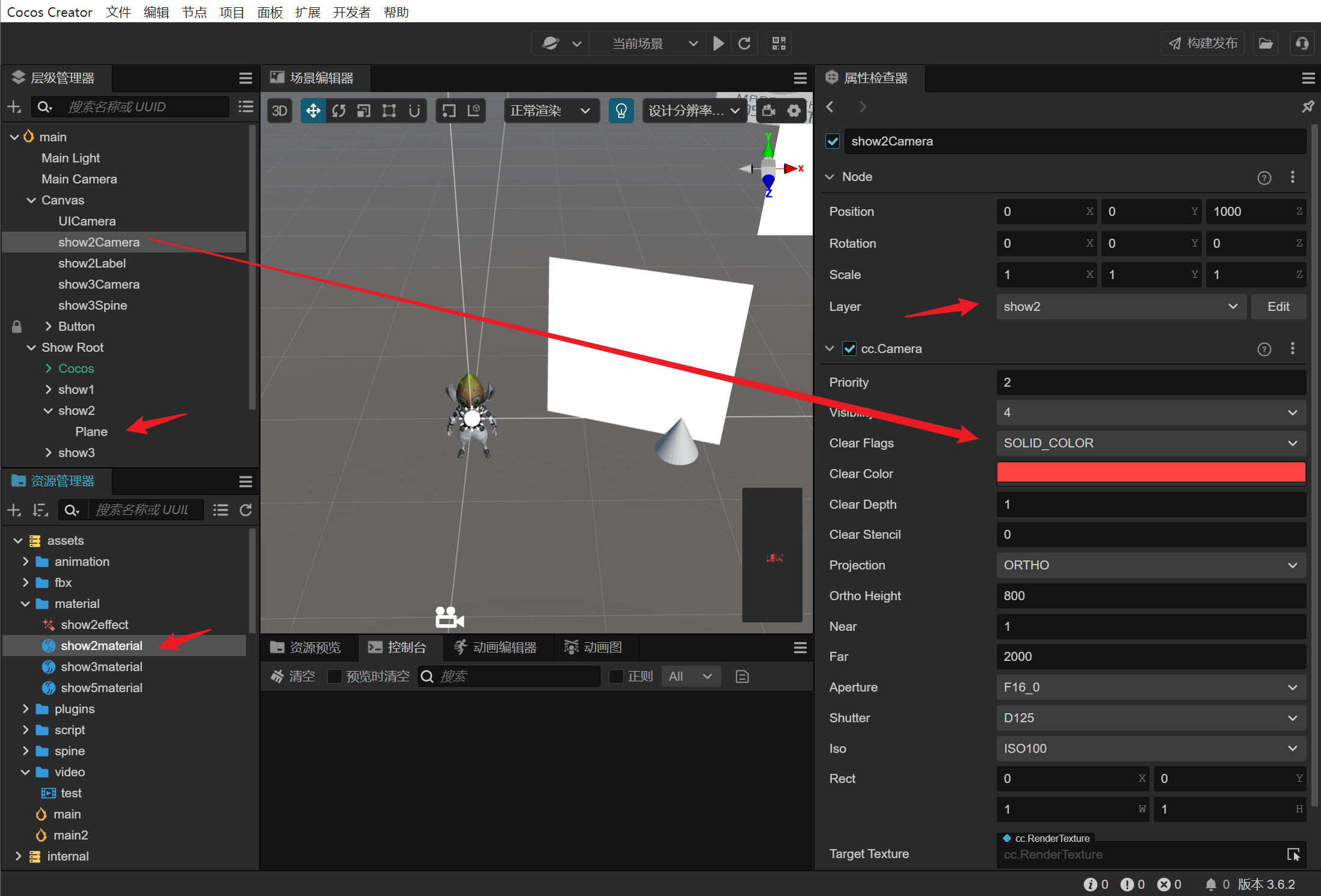The height and width of the screenshot is (896, 1321).
Task: Open the QR code preview icon
Action: click(779, 43)
